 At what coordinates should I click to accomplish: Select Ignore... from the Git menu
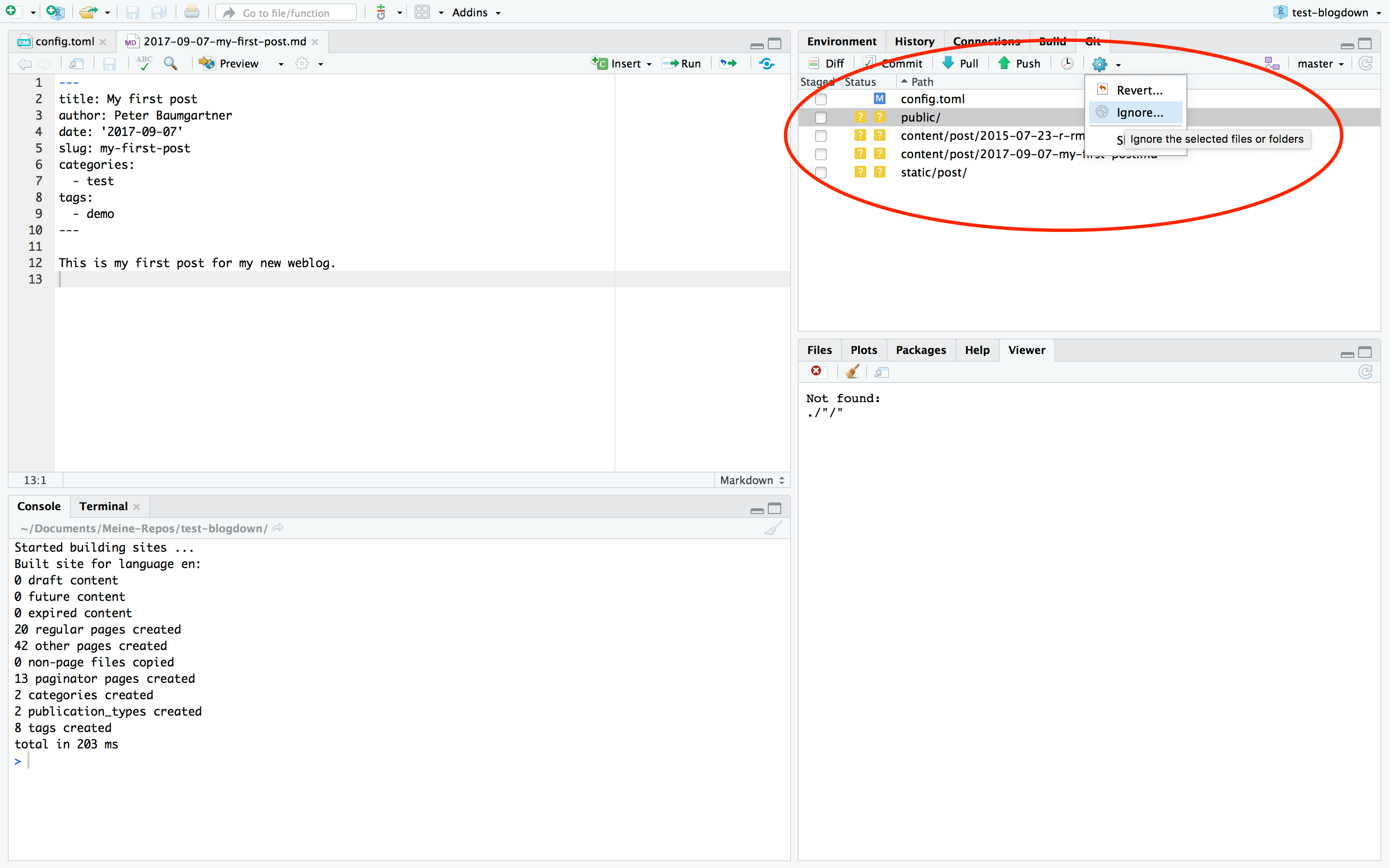[1139, 112]
